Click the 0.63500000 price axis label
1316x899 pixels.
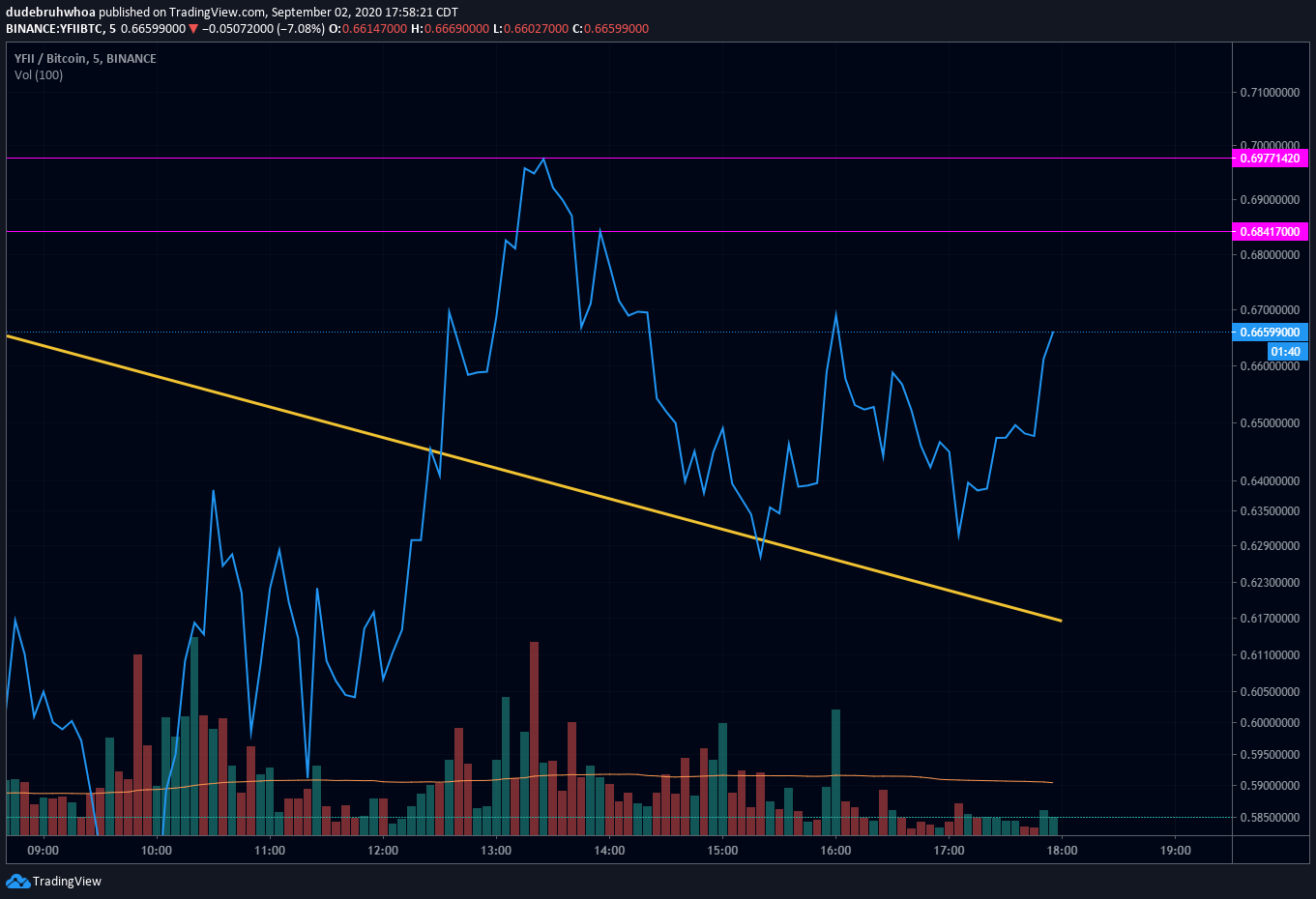click(1270, 511)
